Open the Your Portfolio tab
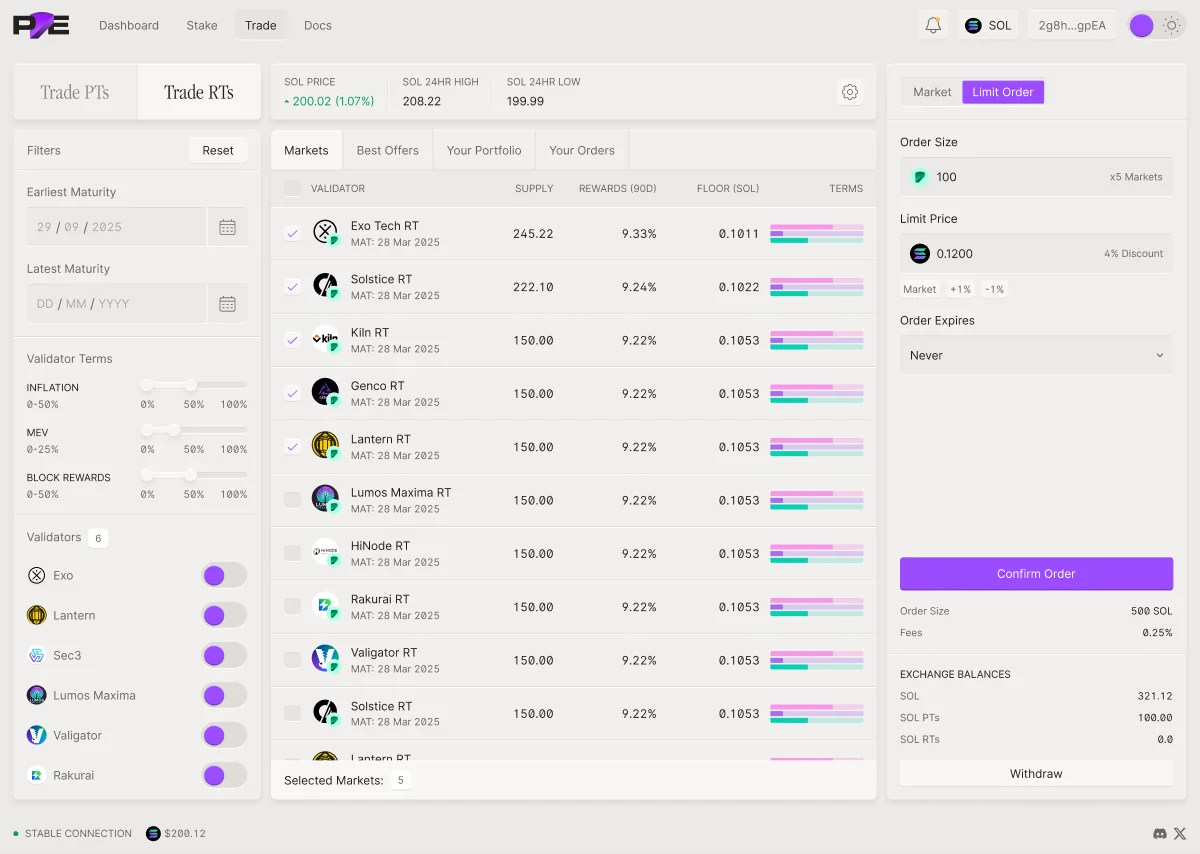The image size is (1200, 854). pos(484,150)
